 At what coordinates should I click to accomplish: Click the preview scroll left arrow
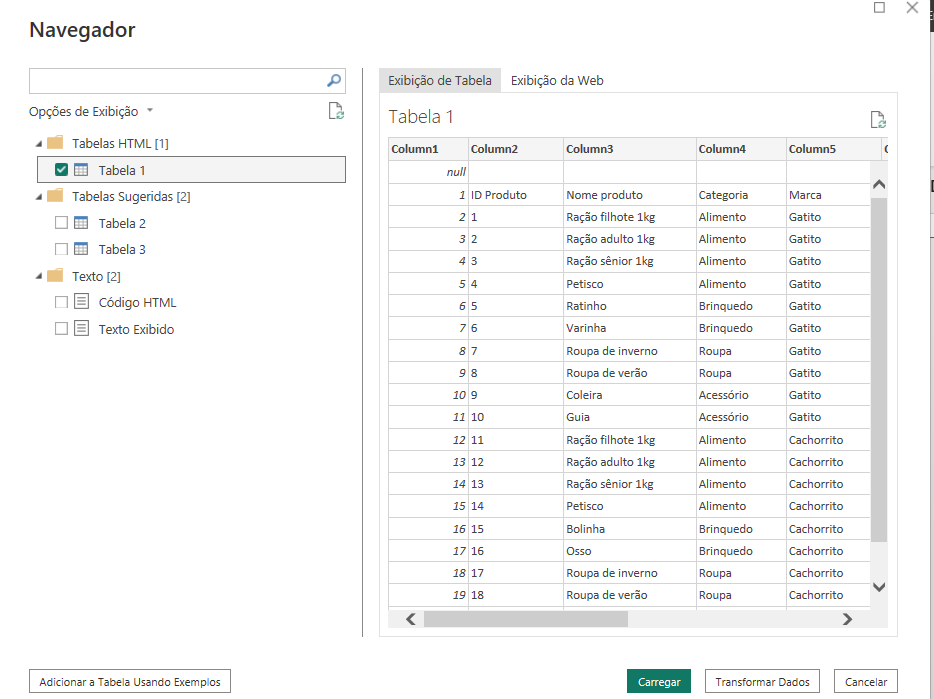tap(411, 619)
